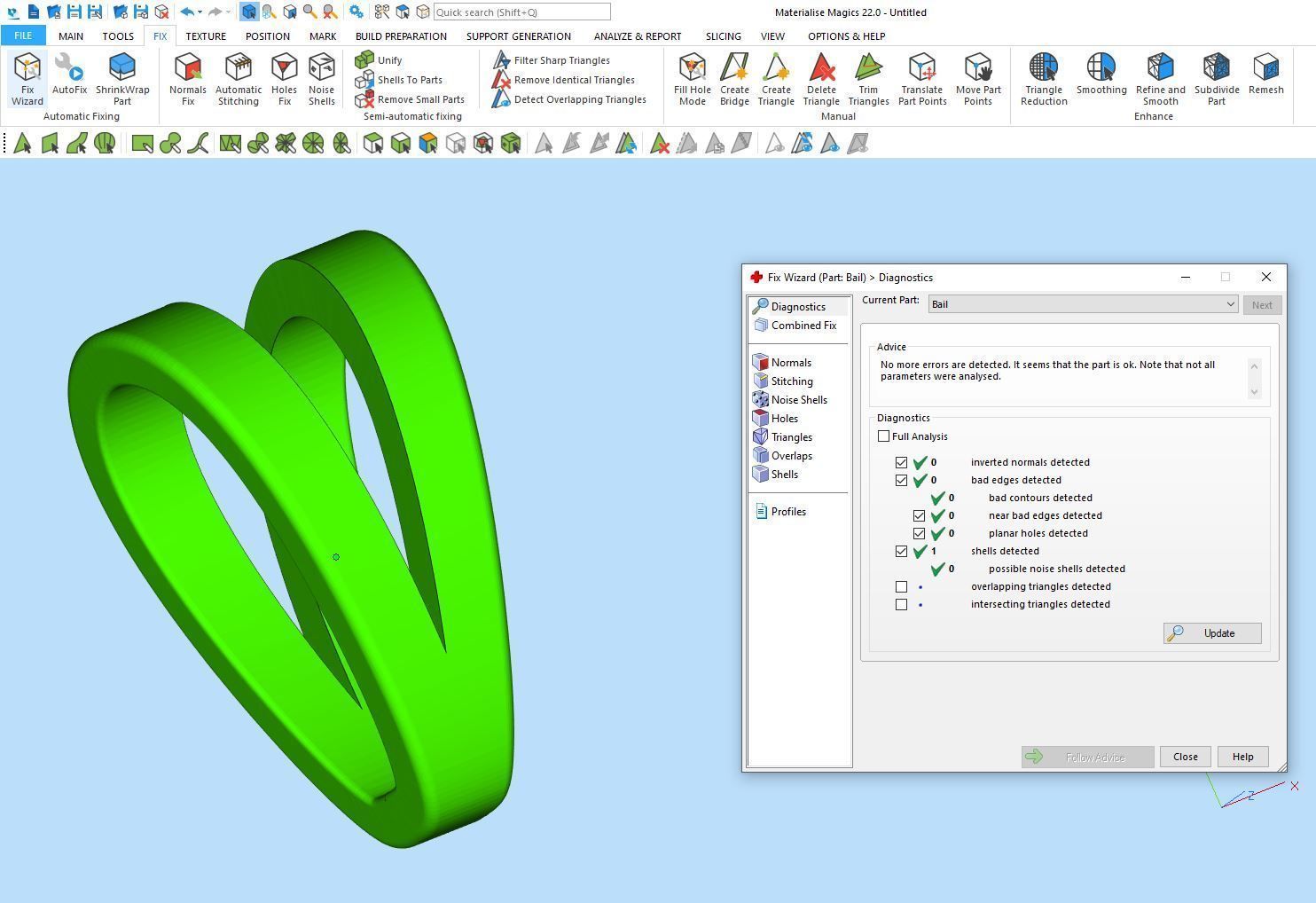The image size is (1316, 903).
Task: Select Combined Fix in wizard sidebar
Action: 795,326
